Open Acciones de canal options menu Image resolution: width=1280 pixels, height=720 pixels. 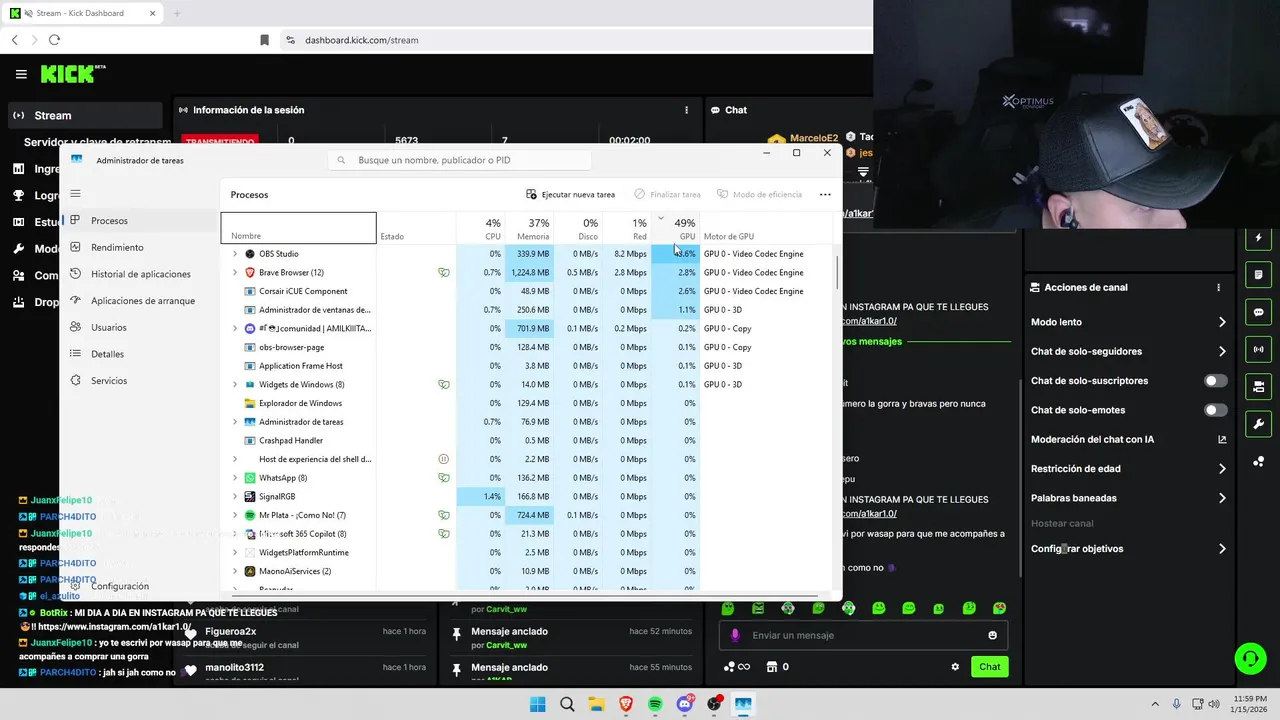click(1218, 287)
